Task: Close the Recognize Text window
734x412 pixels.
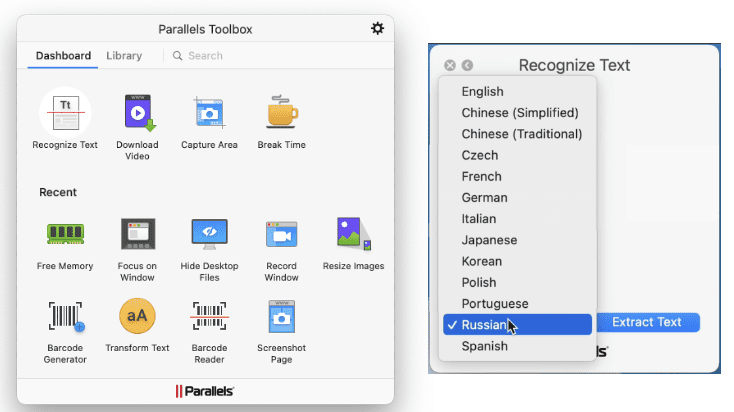Action: (450, 65)
